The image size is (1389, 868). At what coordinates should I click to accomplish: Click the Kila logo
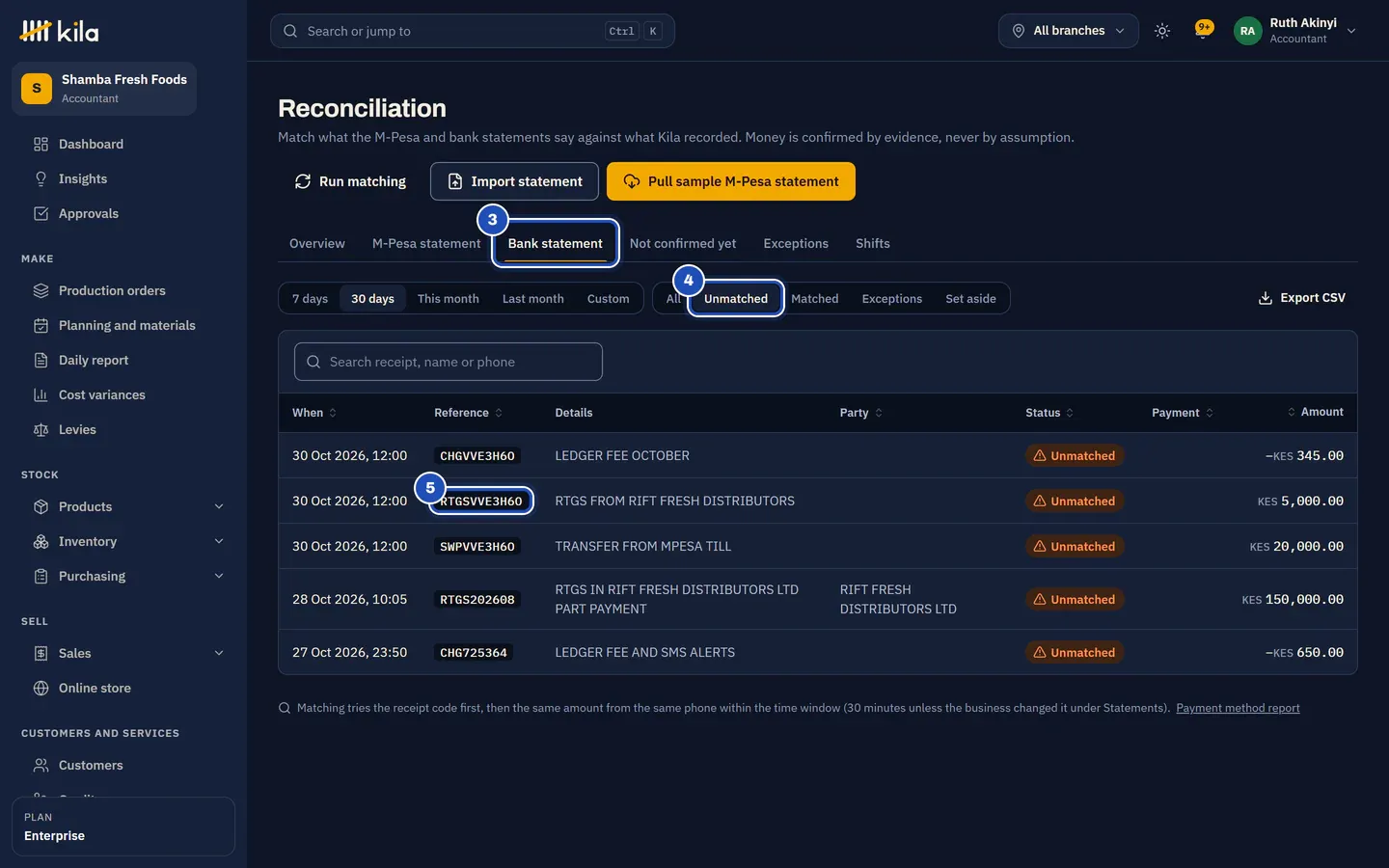pyautogui.click(x=59, y=31)
